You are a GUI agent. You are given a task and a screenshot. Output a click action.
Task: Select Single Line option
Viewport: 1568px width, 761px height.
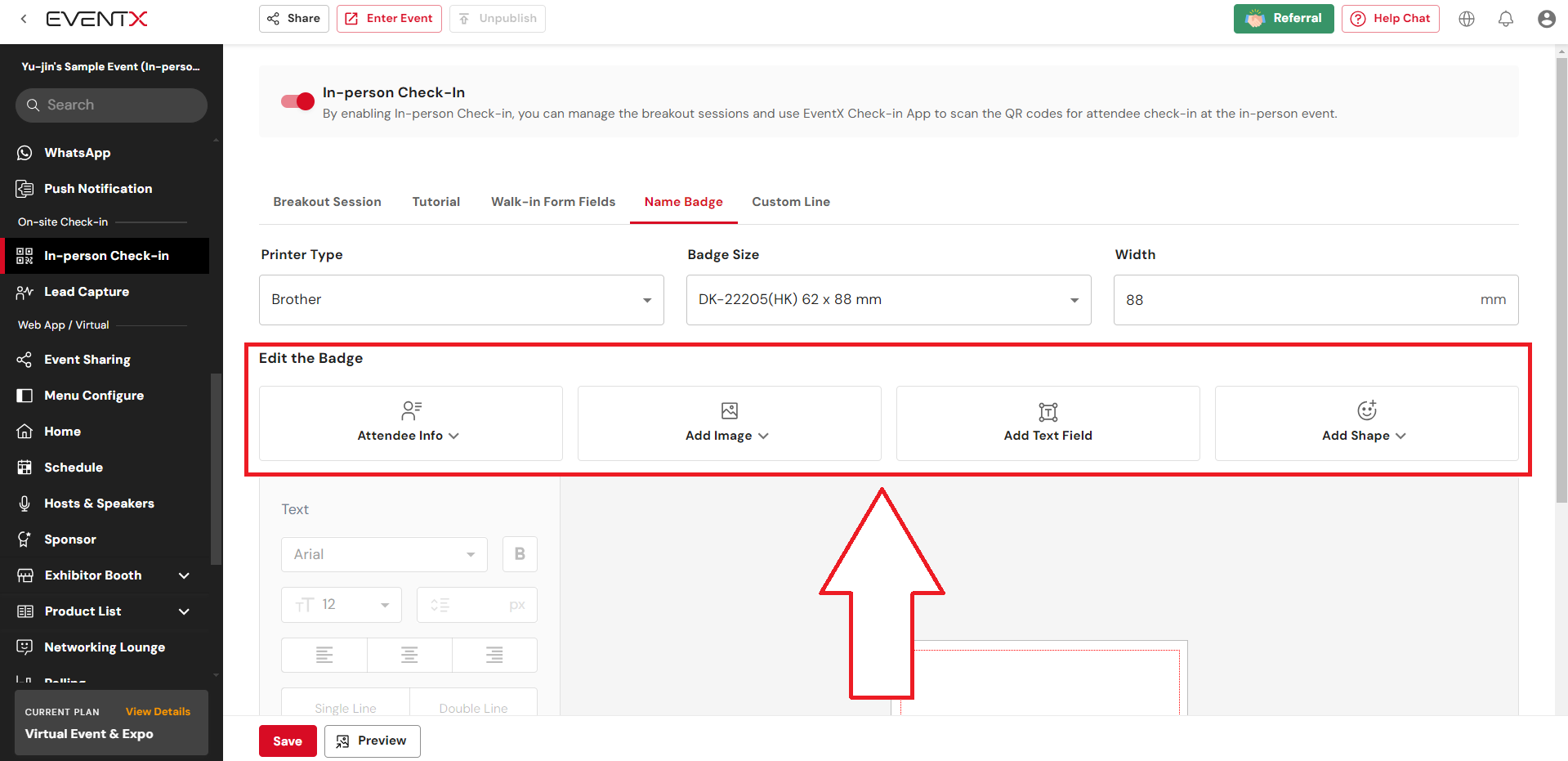coord(346,705)
